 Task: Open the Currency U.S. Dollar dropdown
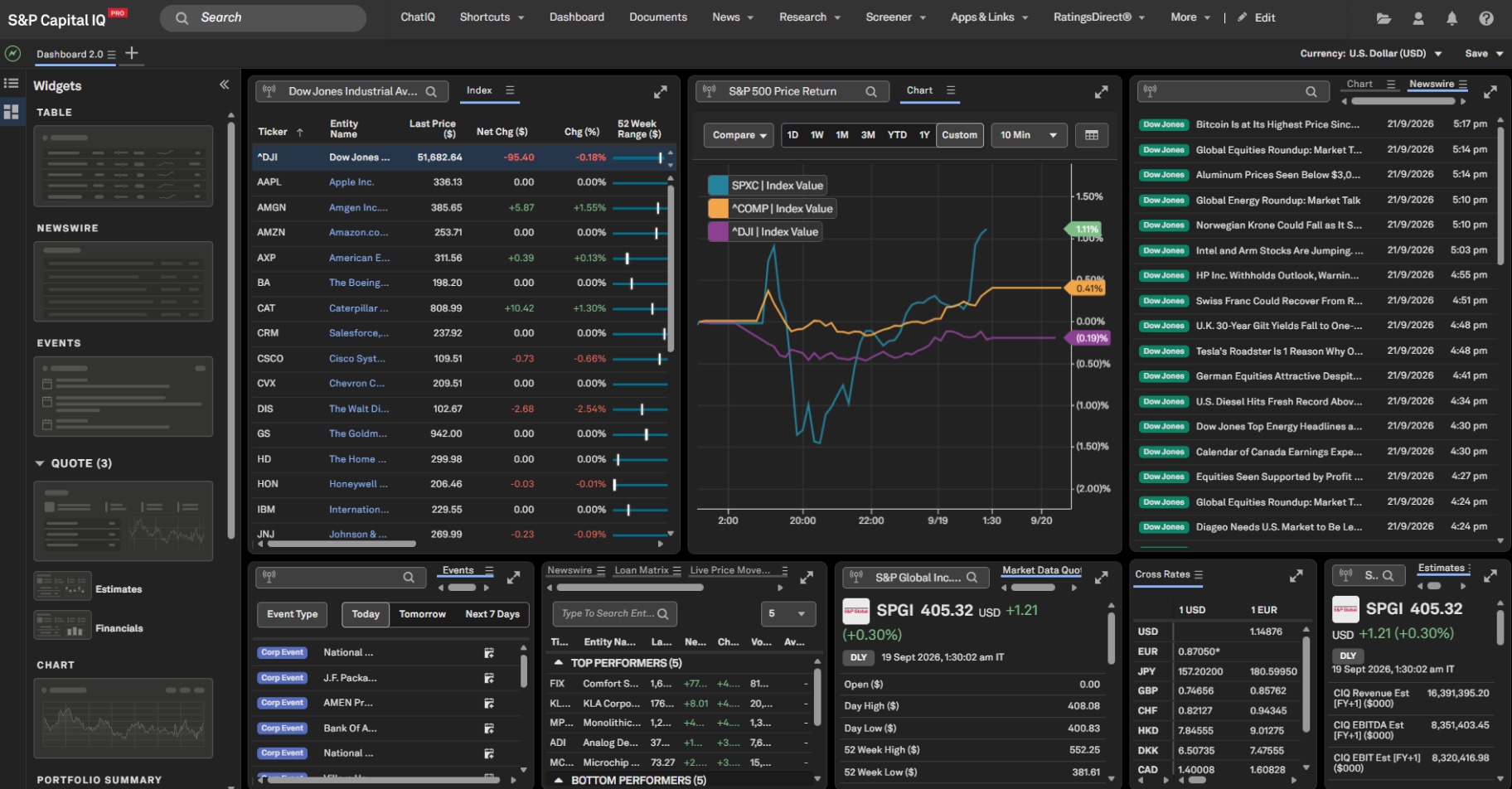click(x=1371, y=53)
